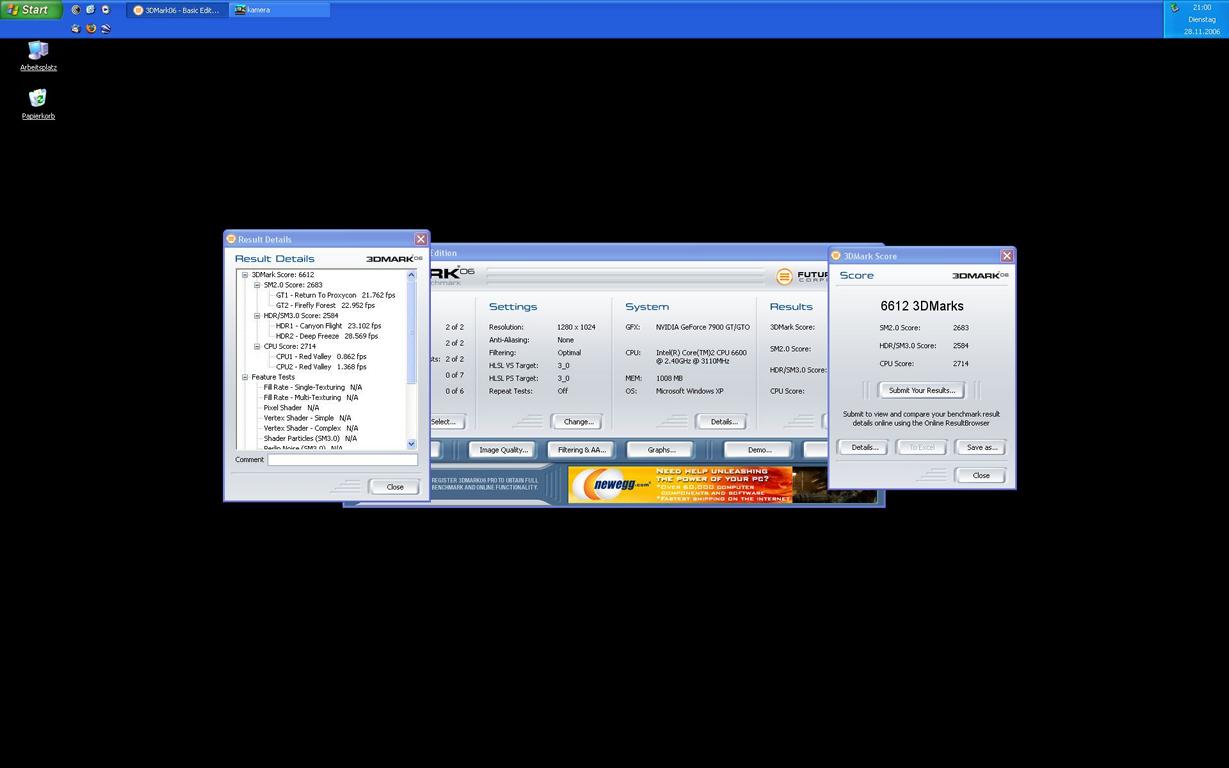This screenshot has height=768, width=1229.
Task: Collapse the 3DMark Score: 6612 tree node
Action: pos(245,274)
